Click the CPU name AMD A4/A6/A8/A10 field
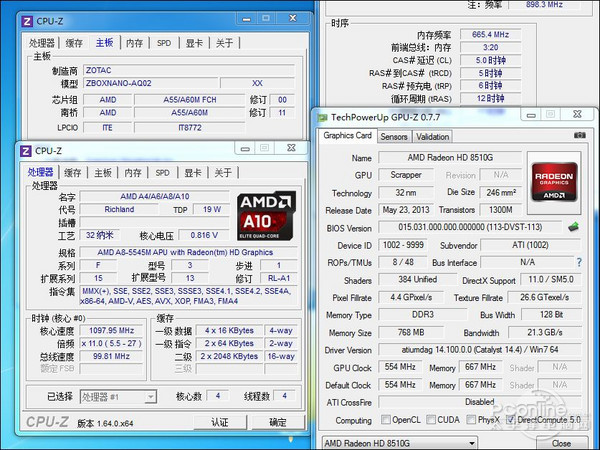600x450 pixels. (x=155, y=196)
